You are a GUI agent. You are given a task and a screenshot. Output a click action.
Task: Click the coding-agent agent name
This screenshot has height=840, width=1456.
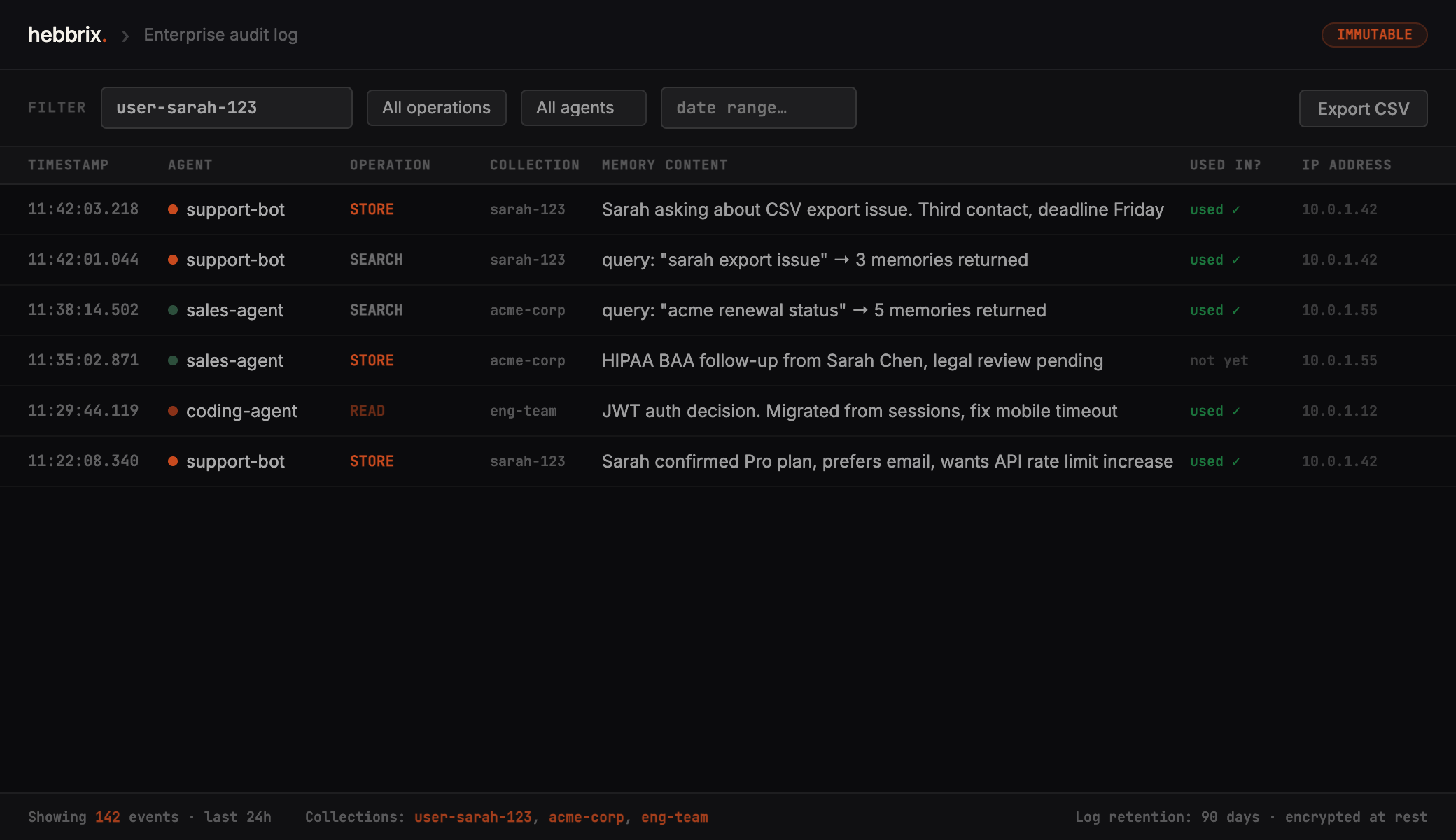click(x=241, y=411)
